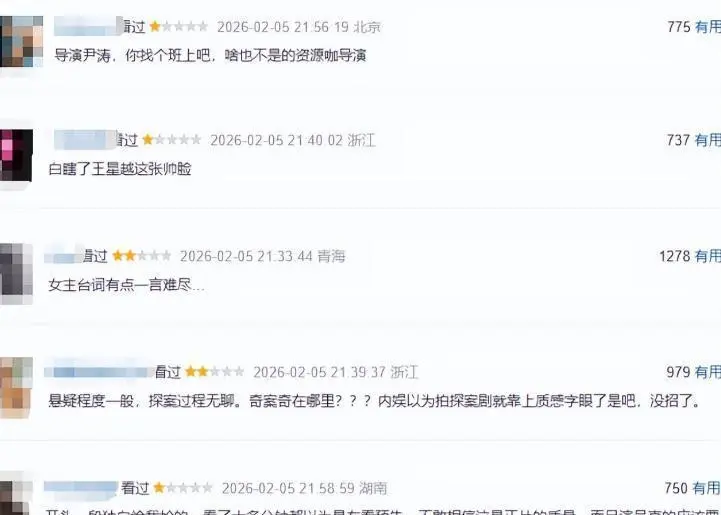
Task: Open the pink avatar of the first Zhejiang reviewer
Action: tap(16, 155)
